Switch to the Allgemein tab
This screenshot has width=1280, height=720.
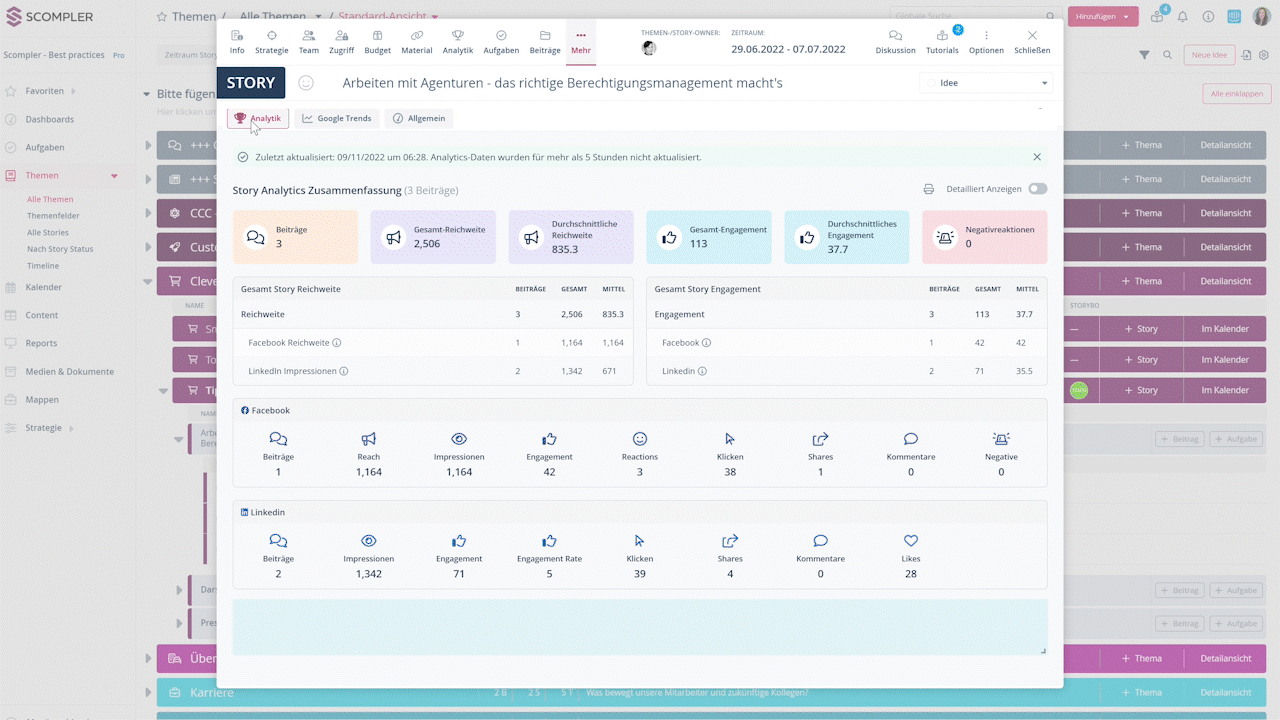click(x=421, y=118)
